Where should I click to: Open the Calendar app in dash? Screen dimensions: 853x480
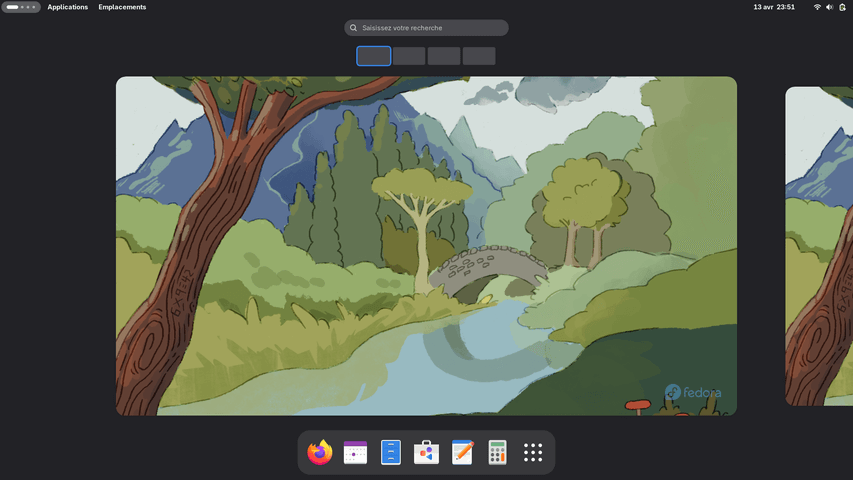point(355,452)
